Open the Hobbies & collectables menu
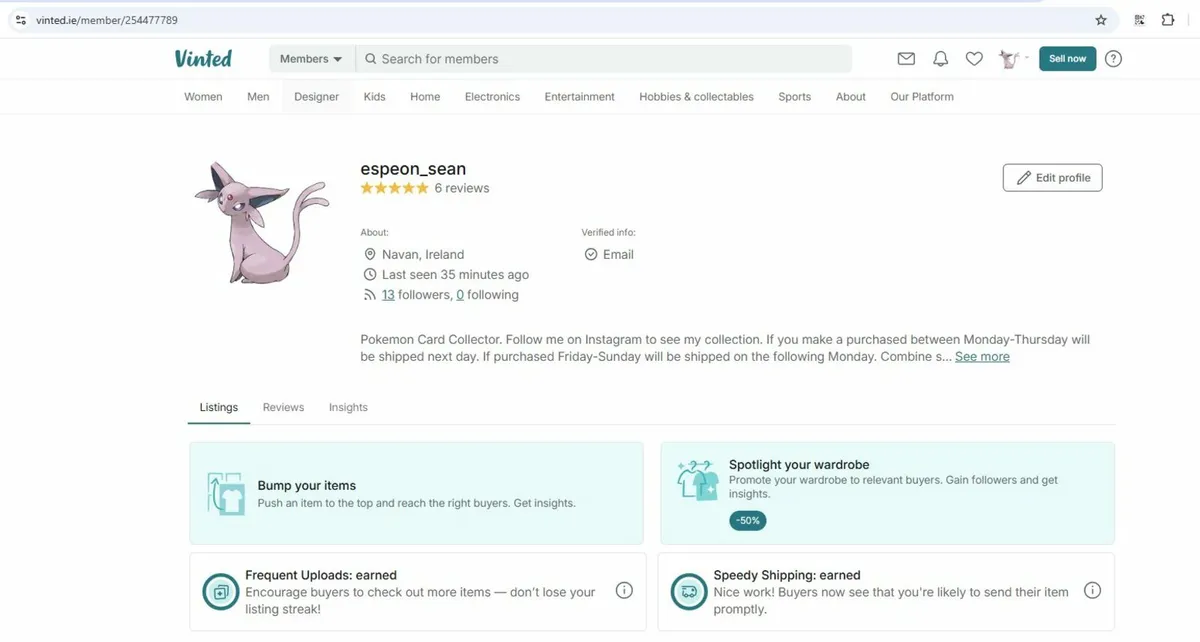Image resolution: width=1200 pixels, height=642 pixels. click(x=696, y=97)
